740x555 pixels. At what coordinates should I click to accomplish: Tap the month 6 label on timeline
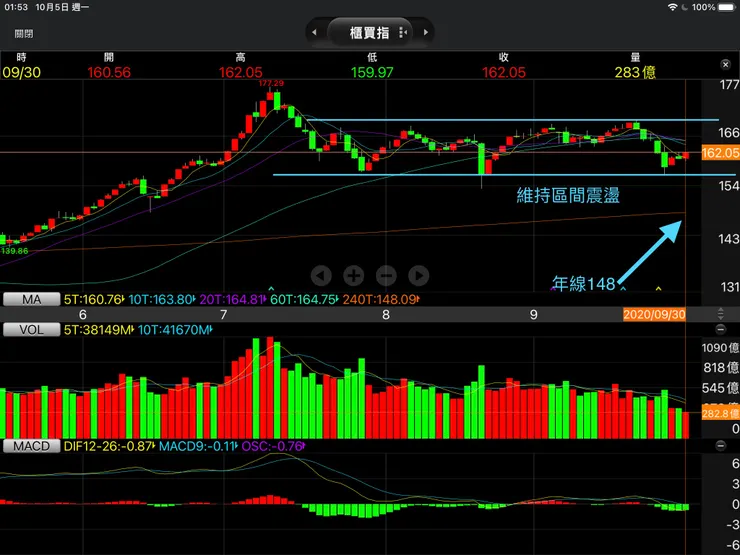click(83, 315)
